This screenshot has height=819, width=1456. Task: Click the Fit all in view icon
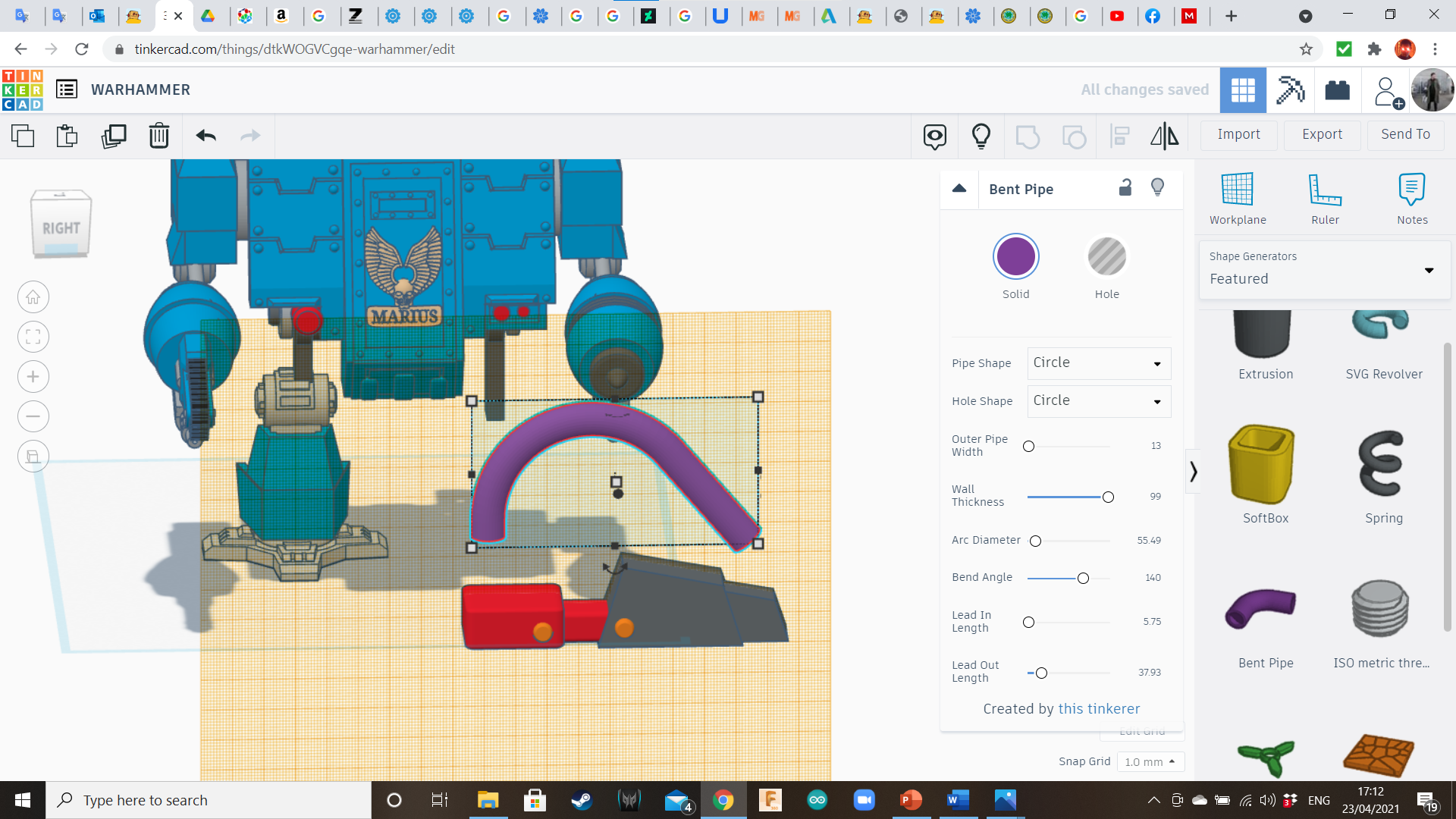point(33,337)
